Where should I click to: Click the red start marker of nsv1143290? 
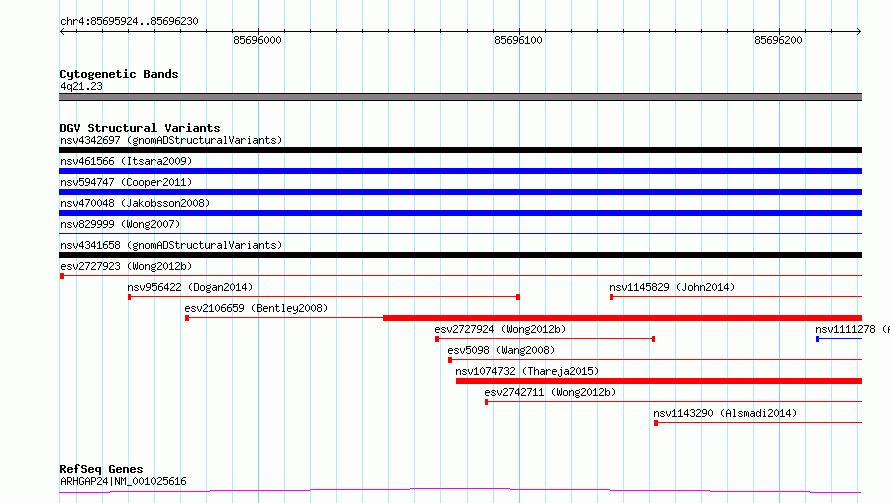pos(656,423)
